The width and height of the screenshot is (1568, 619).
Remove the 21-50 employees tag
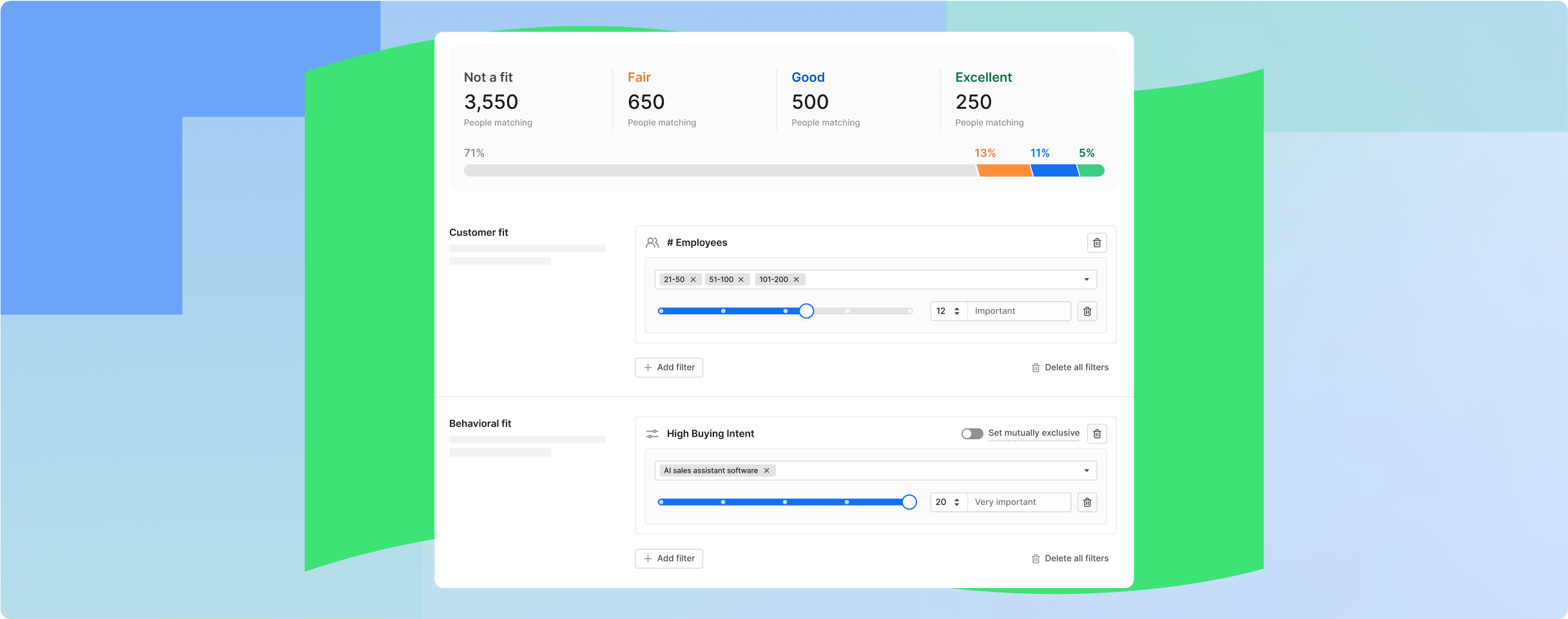(x=693, y=280)
